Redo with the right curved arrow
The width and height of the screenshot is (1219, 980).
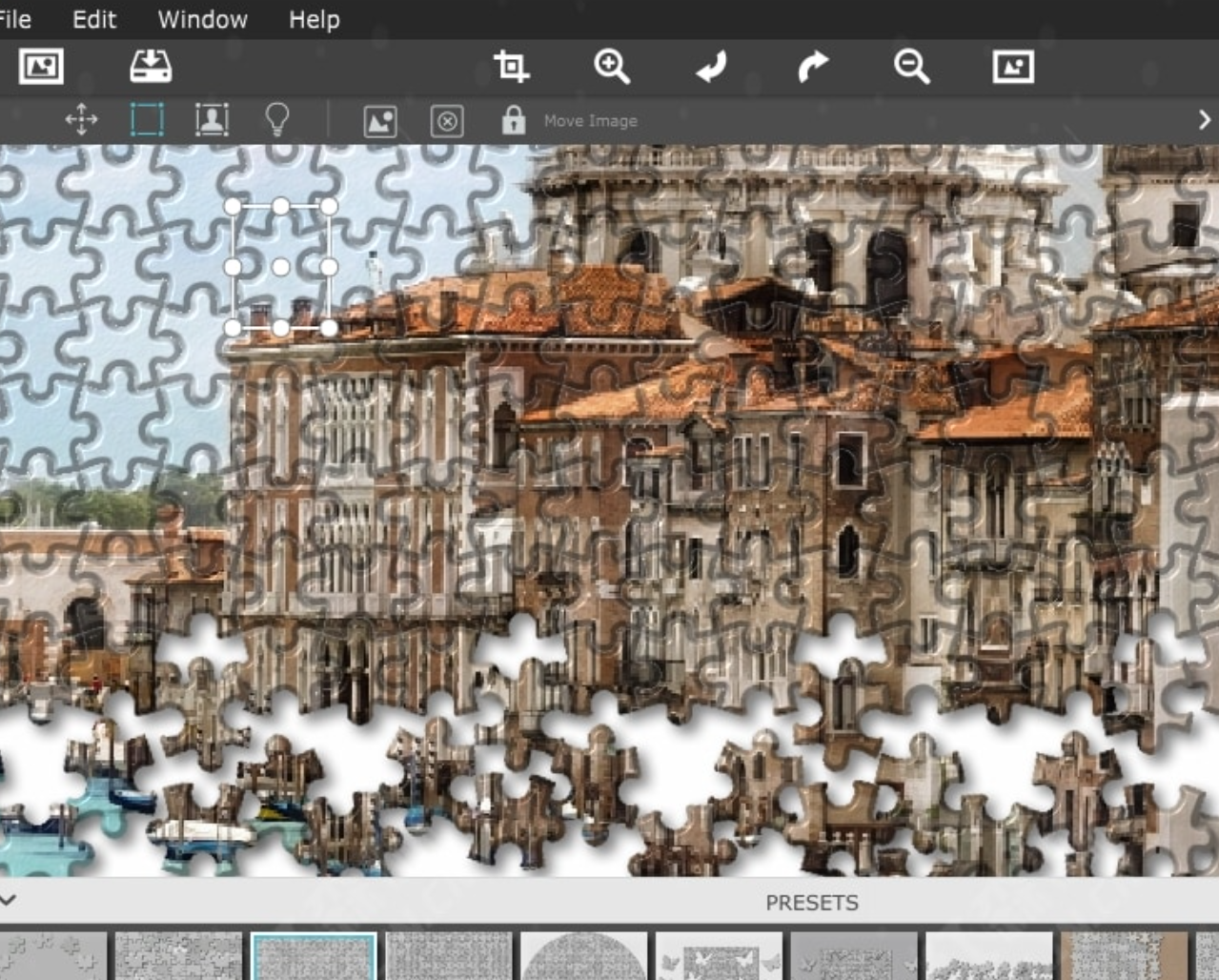812,67
